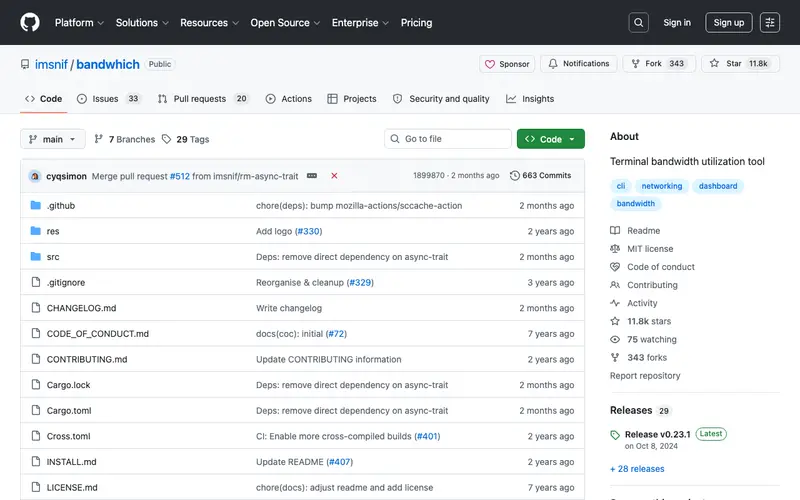Image resolution: width=800 pixels, height=500 pixels.
Task: Open Cargo.lock file
Action: (x=68, y=385)
